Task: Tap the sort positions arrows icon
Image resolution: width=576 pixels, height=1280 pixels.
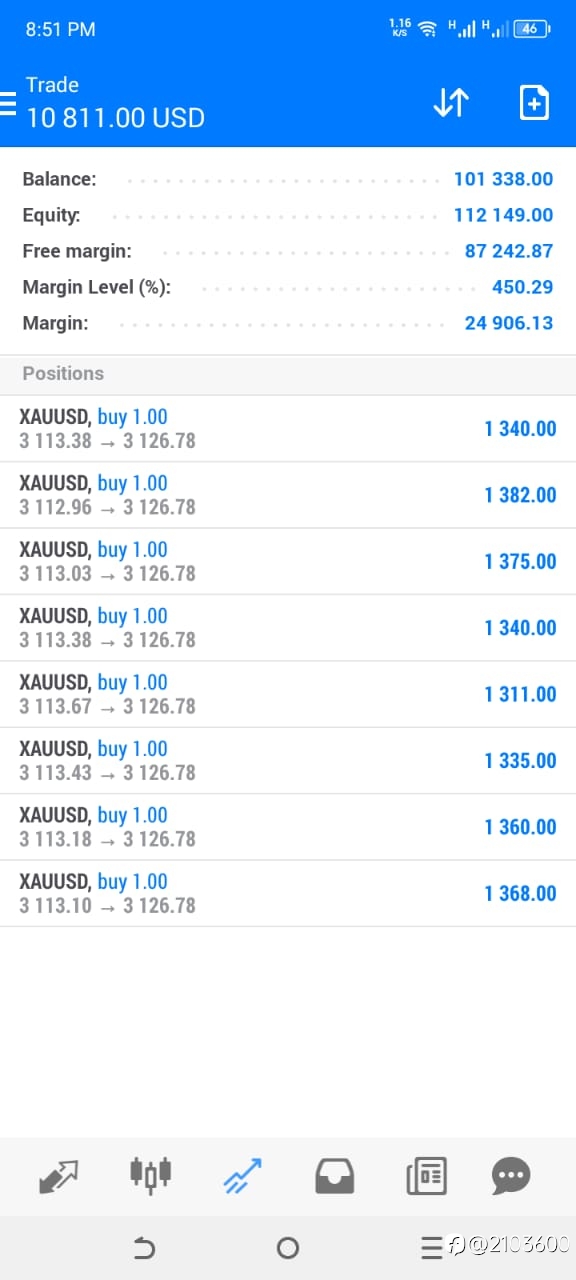Action: click(451, 103)
